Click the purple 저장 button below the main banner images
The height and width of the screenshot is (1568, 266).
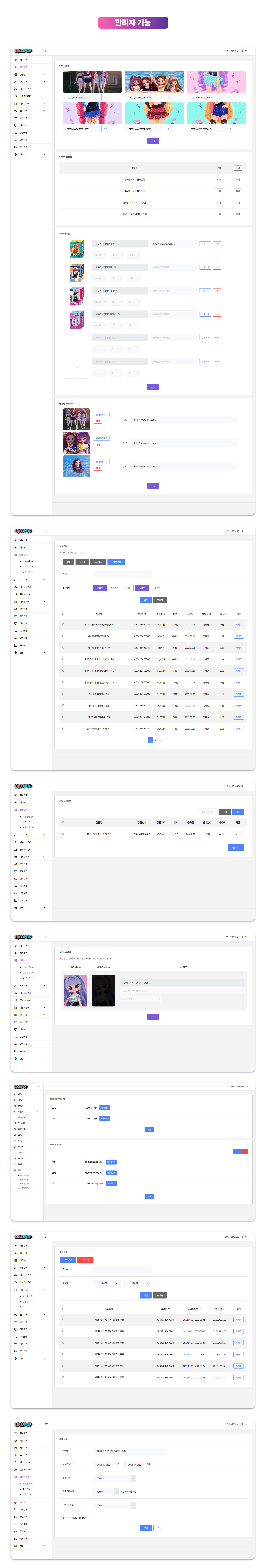coord(153,141)
